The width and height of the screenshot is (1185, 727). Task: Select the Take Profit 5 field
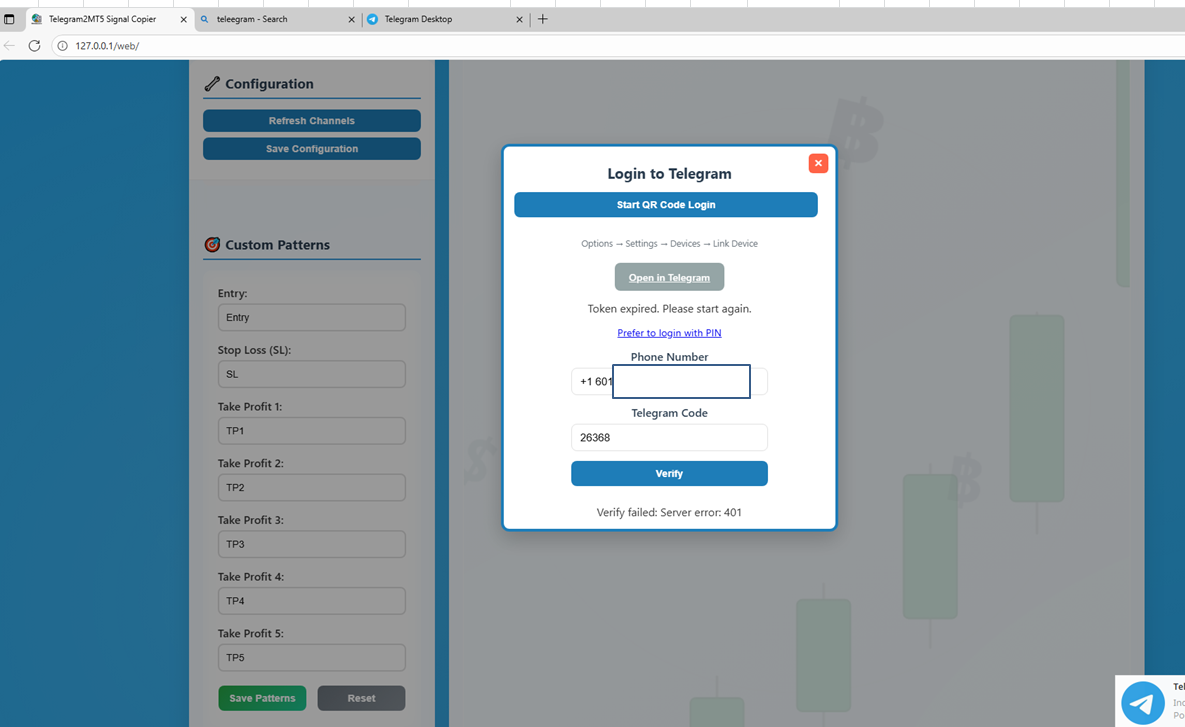(x=311, y=657)
